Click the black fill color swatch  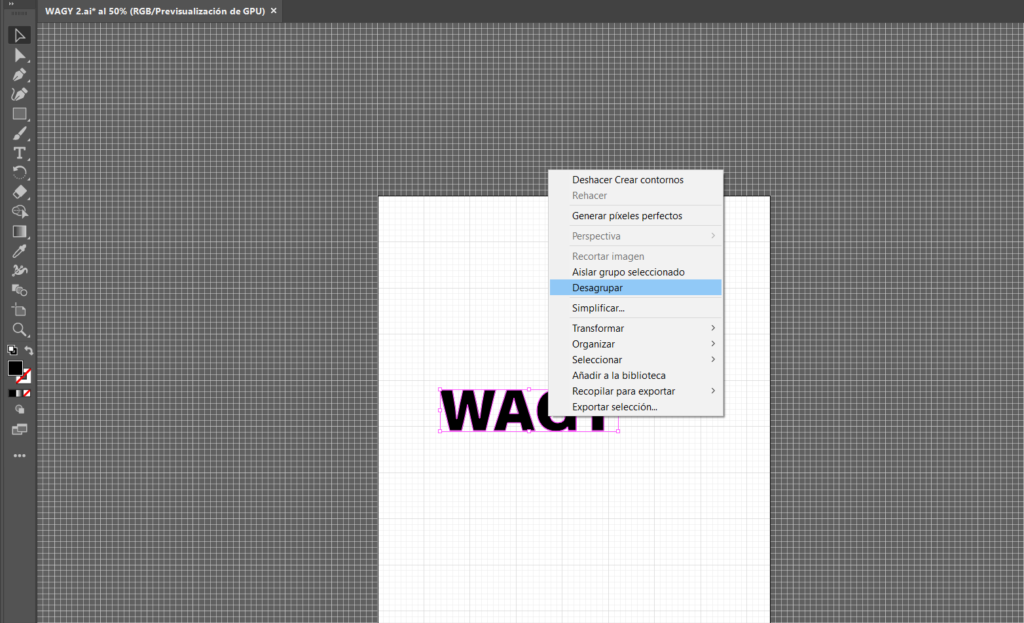15,368
